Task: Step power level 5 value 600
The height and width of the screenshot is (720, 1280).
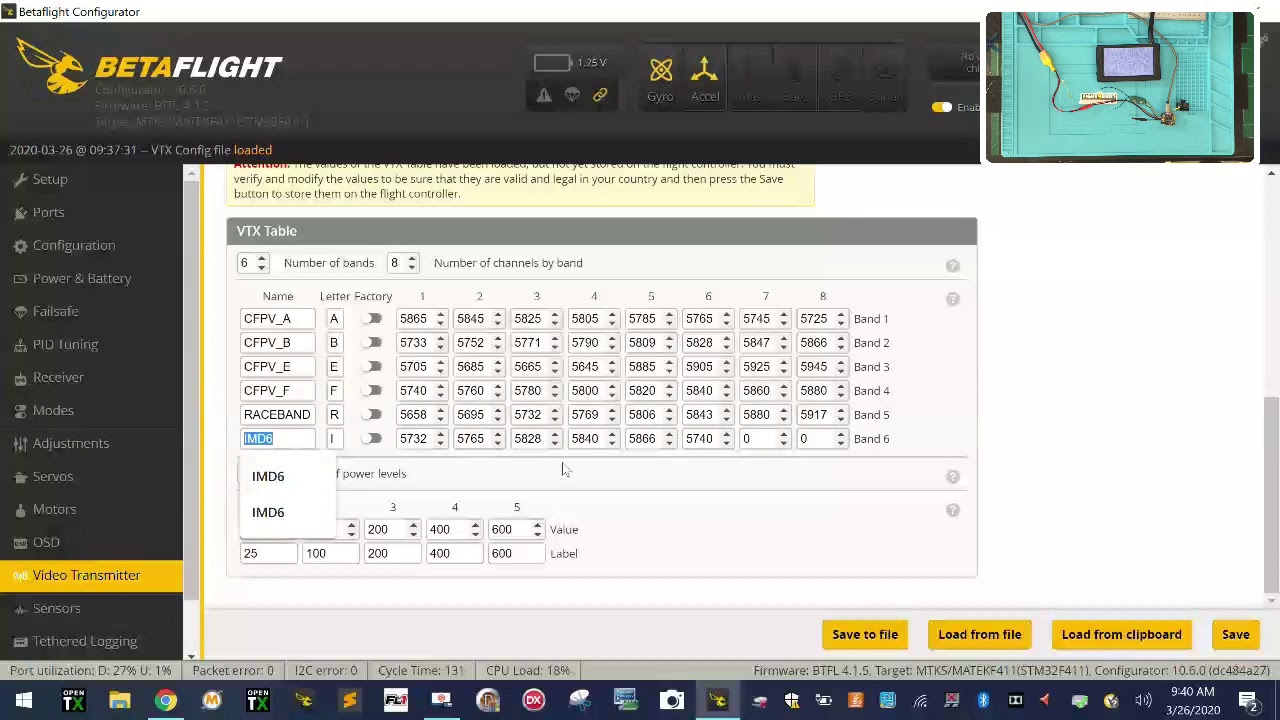Action: tap(537, 530)
